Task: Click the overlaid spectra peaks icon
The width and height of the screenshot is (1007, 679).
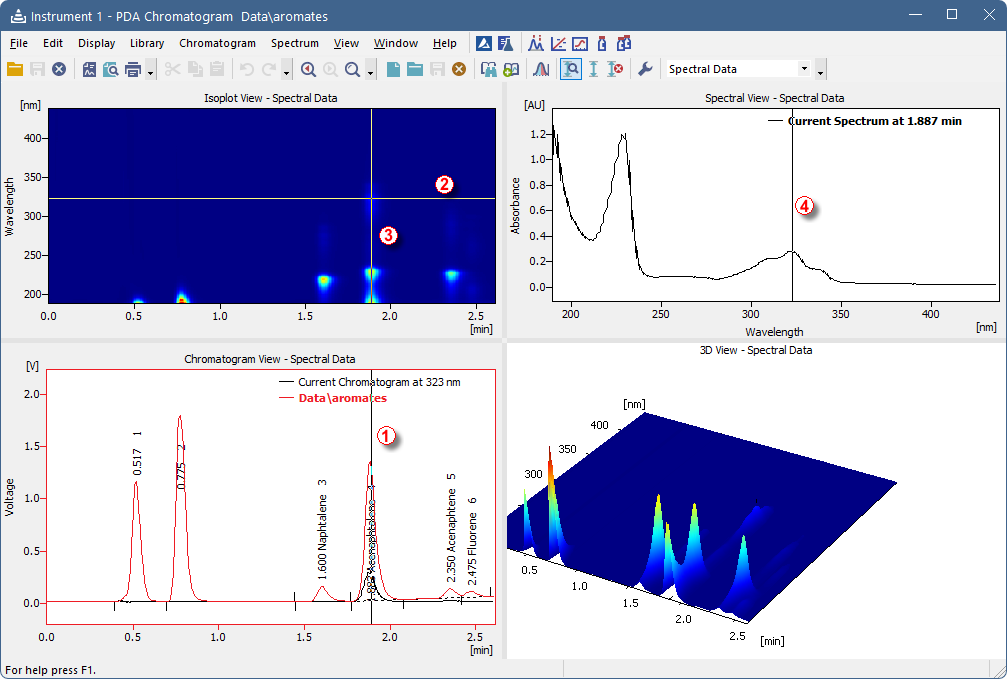Action: click(541, 69)
